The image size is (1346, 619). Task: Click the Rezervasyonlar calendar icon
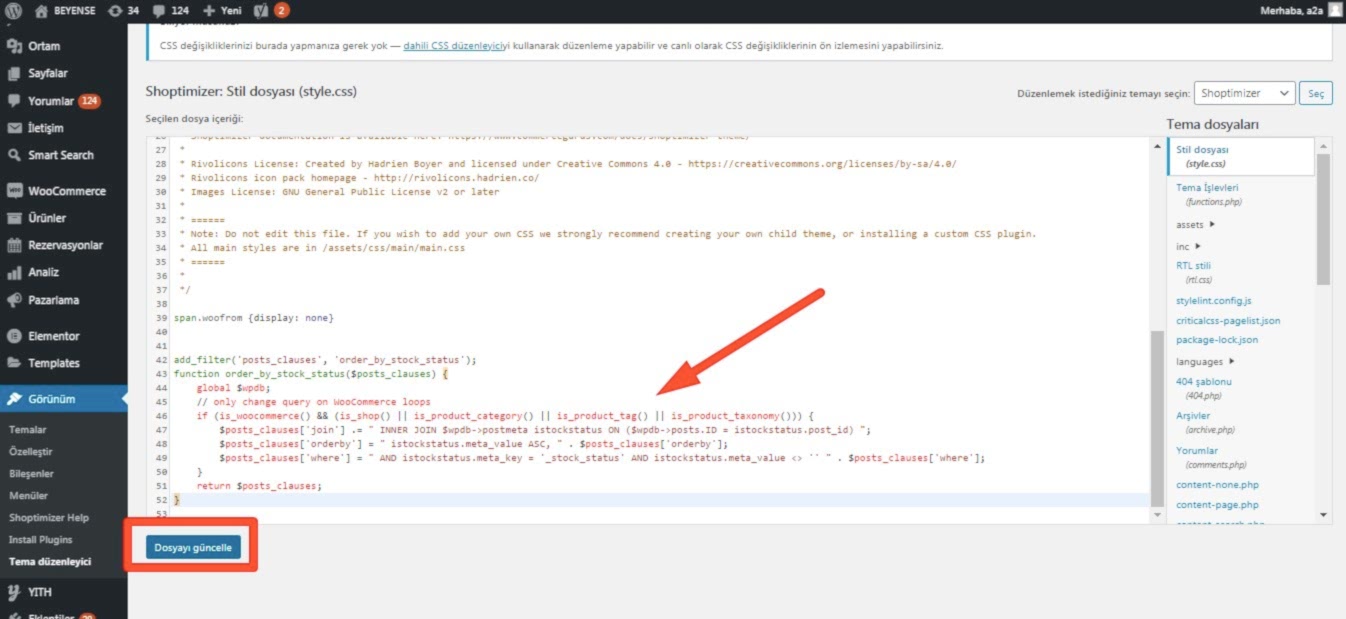15,245
